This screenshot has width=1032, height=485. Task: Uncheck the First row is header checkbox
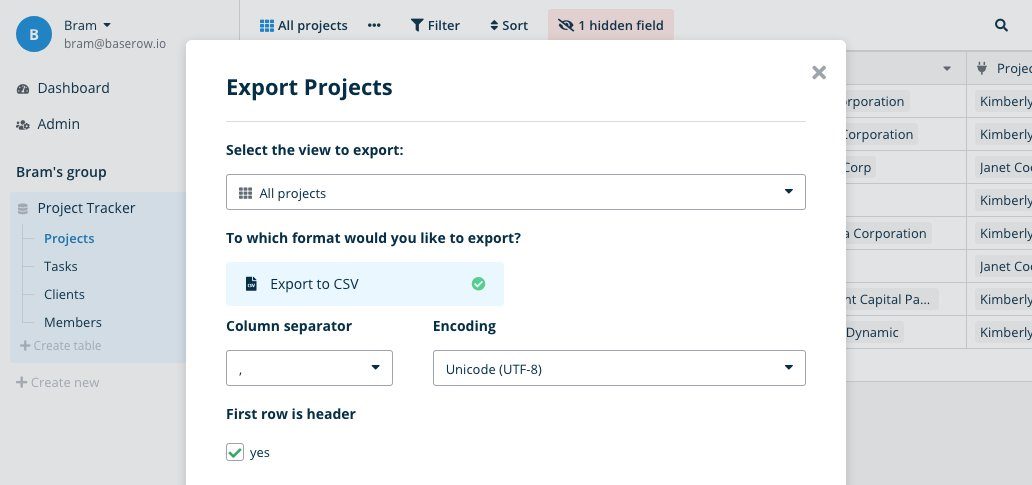coord(235,452)
